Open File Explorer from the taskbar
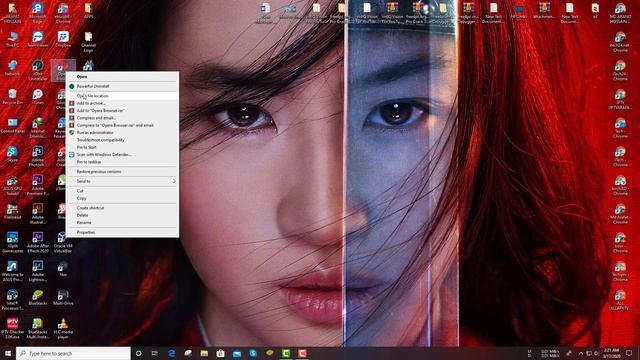Screen dimensions: 640x360 [x=204, y=353]
